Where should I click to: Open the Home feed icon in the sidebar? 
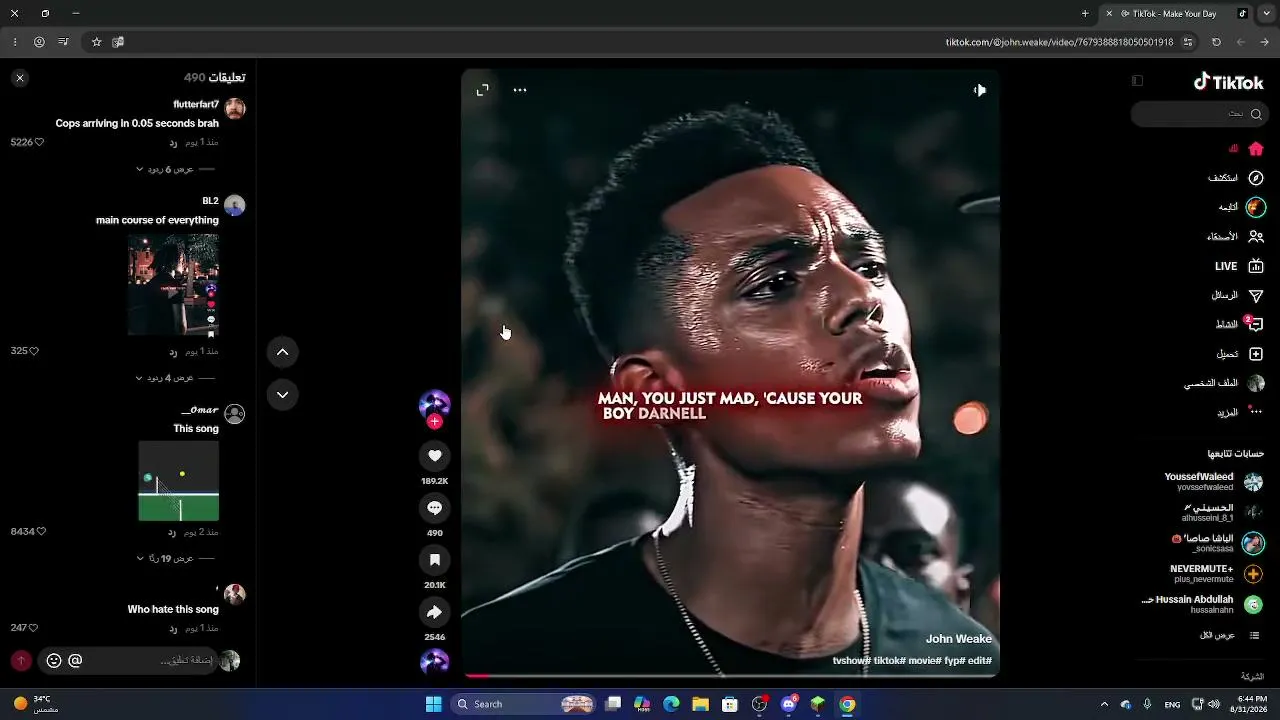tap(1256, 149)
